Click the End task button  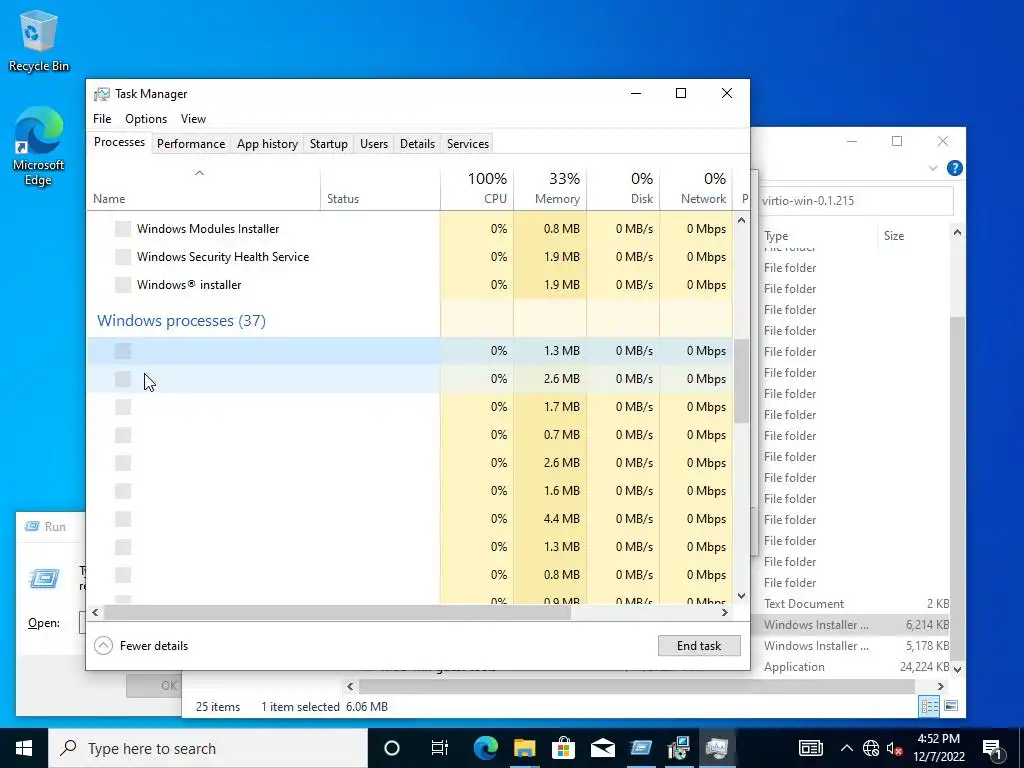coord(699,645)
